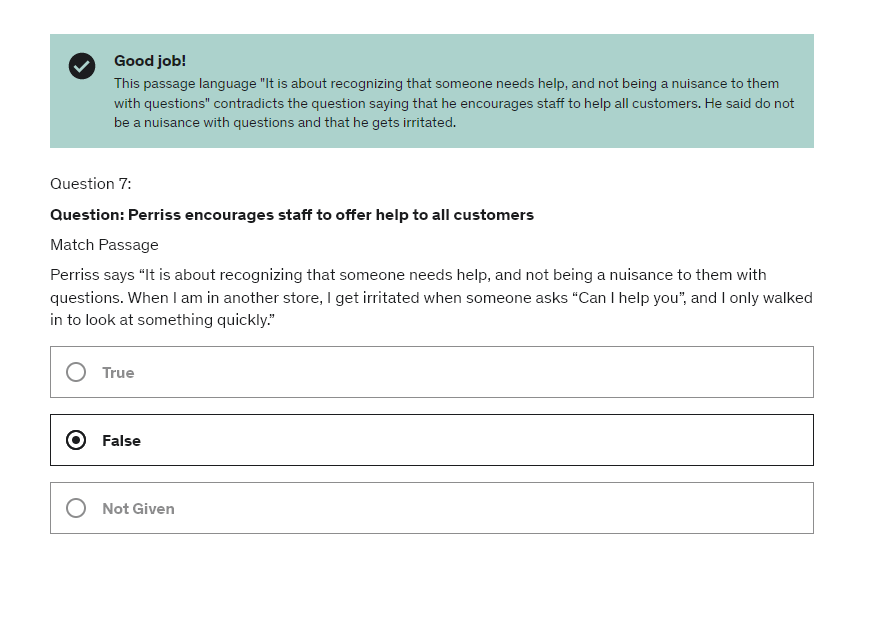
Task: Click "offer help to all customers" in the question
Action: [x=429, y=215]
